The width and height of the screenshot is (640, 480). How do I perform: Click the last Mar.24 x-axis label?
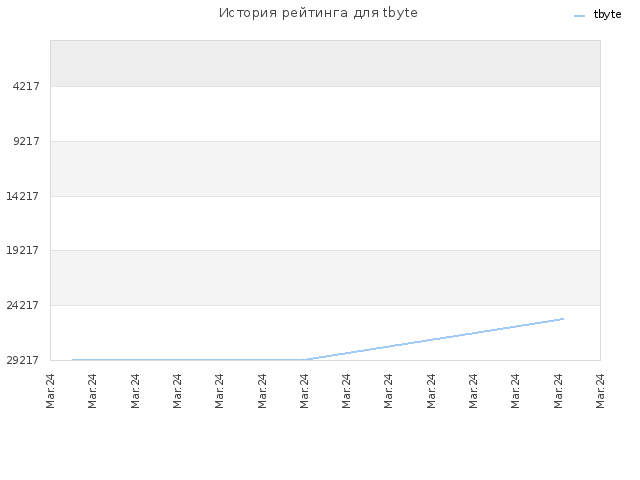(x=600, y=391)
